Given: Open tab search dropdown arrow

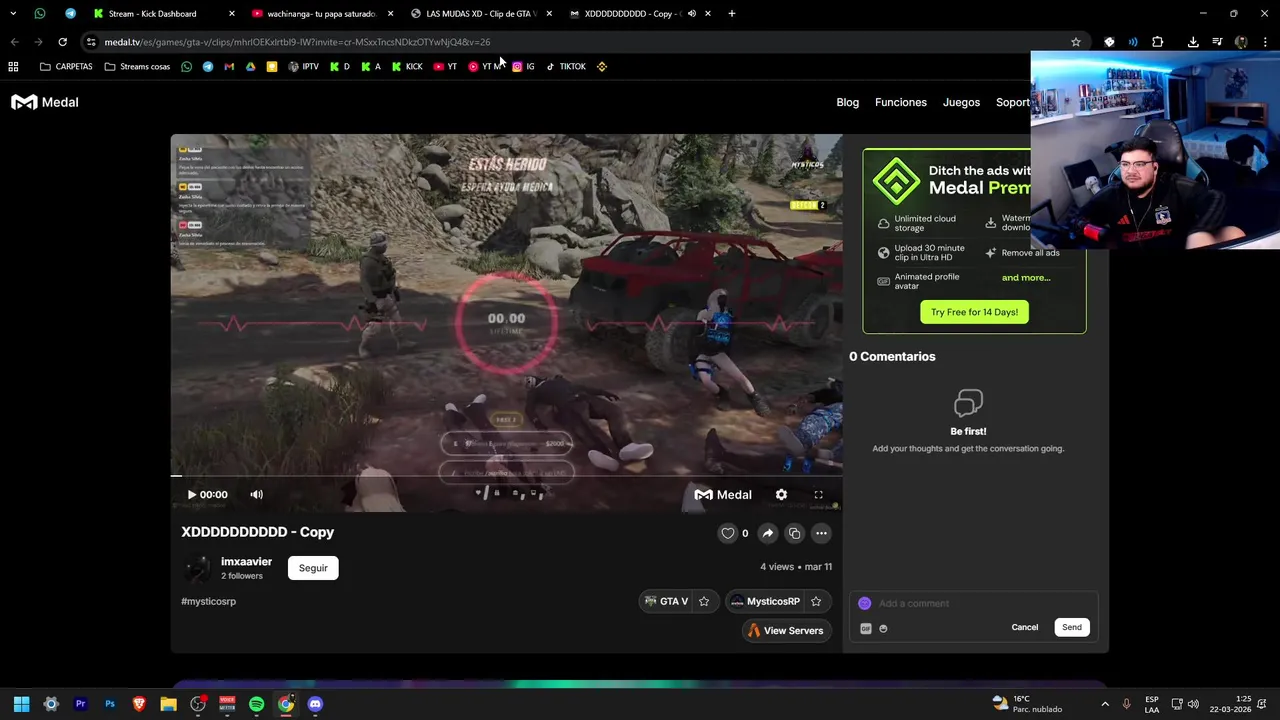Looking at the screenshot, I should coord(13,14).
